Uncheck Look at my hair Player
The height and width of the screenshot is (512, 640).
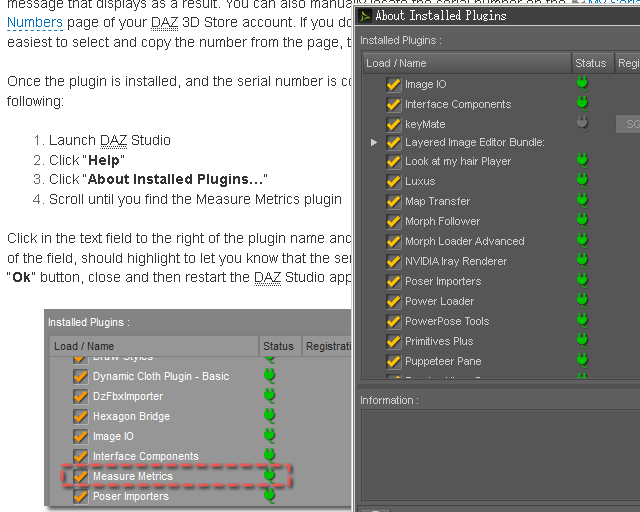393,162
